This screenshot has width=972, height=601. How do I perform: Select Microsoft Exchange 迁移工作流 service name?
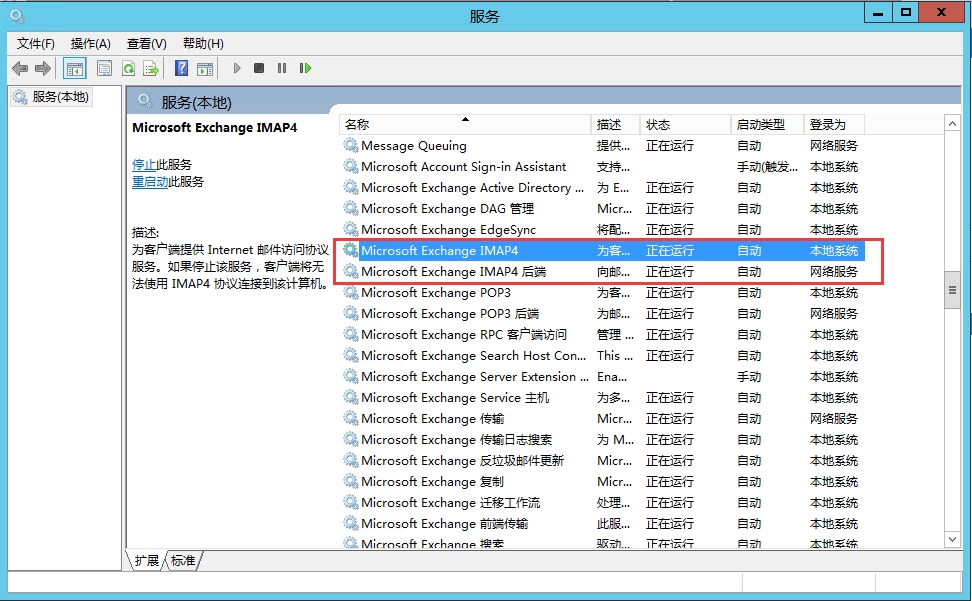451,502
